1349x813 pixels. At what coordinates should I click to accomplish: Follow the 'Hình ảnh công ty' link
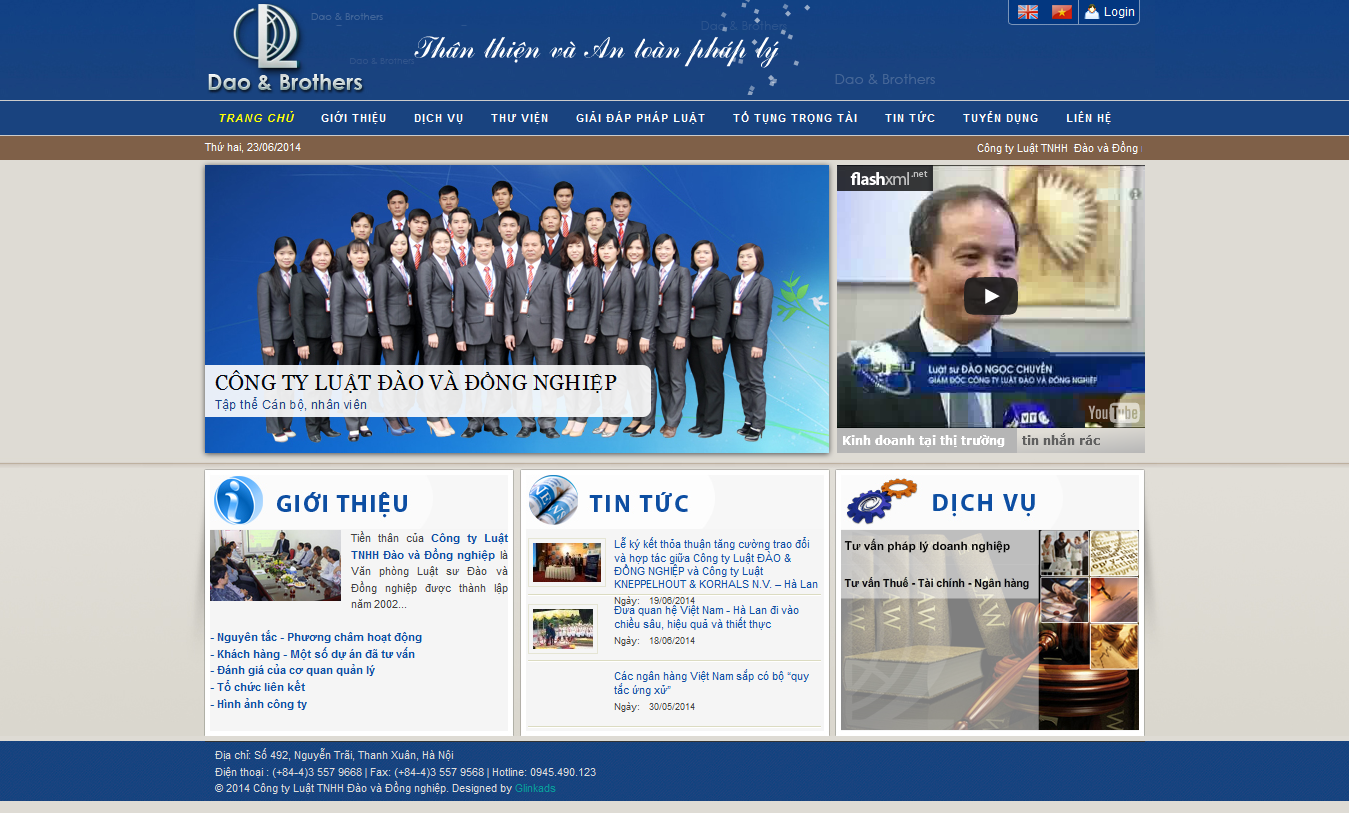262,704
